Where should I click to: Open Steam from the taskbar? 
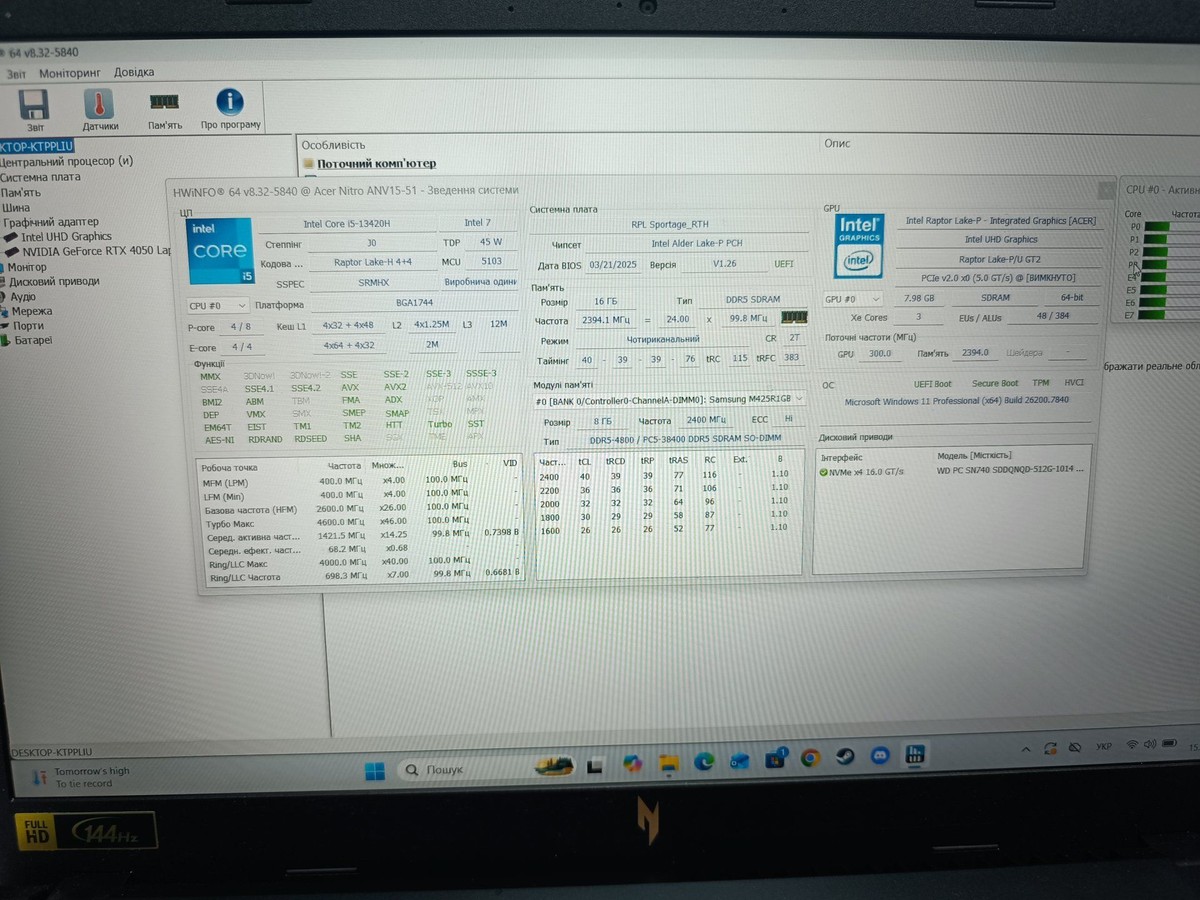pos(845,758)
